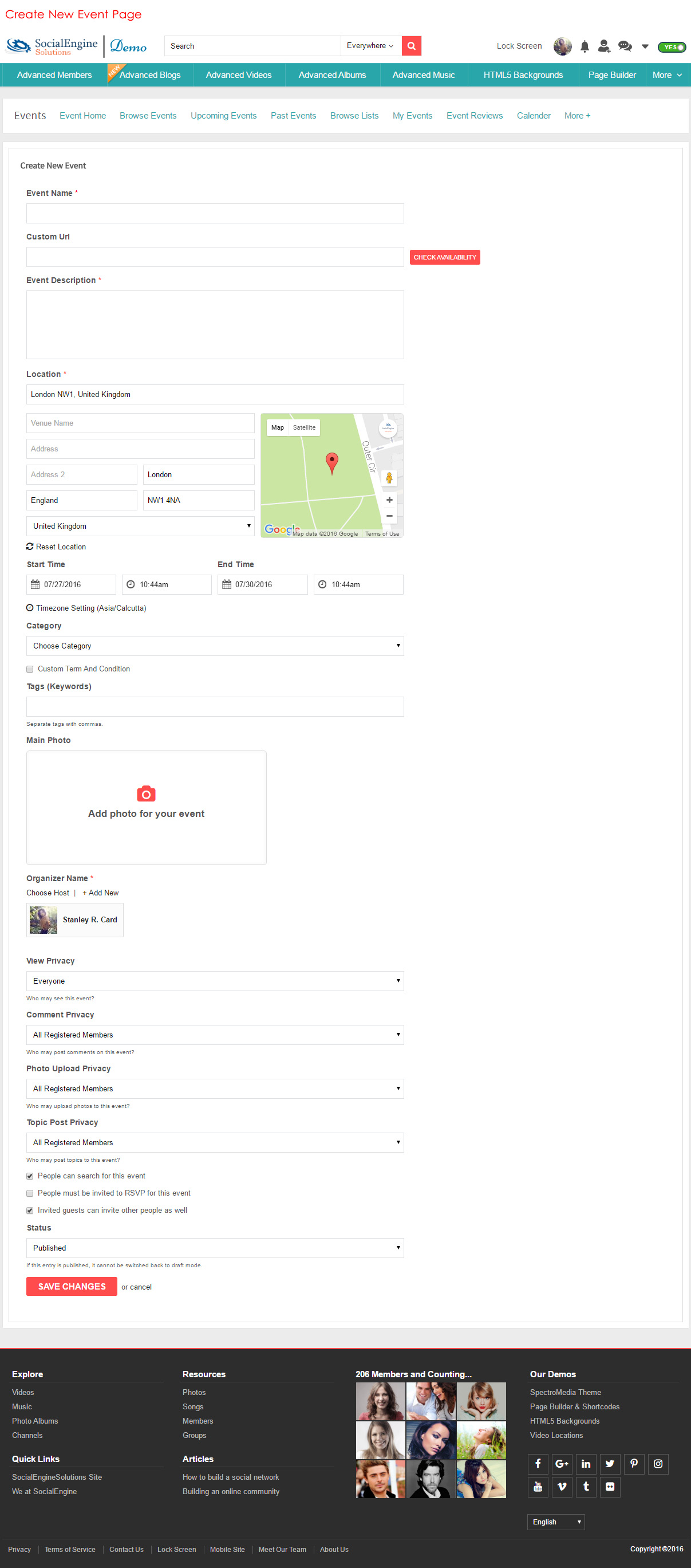
Task: Toggle the green YES switch in header
Action: 672,47
